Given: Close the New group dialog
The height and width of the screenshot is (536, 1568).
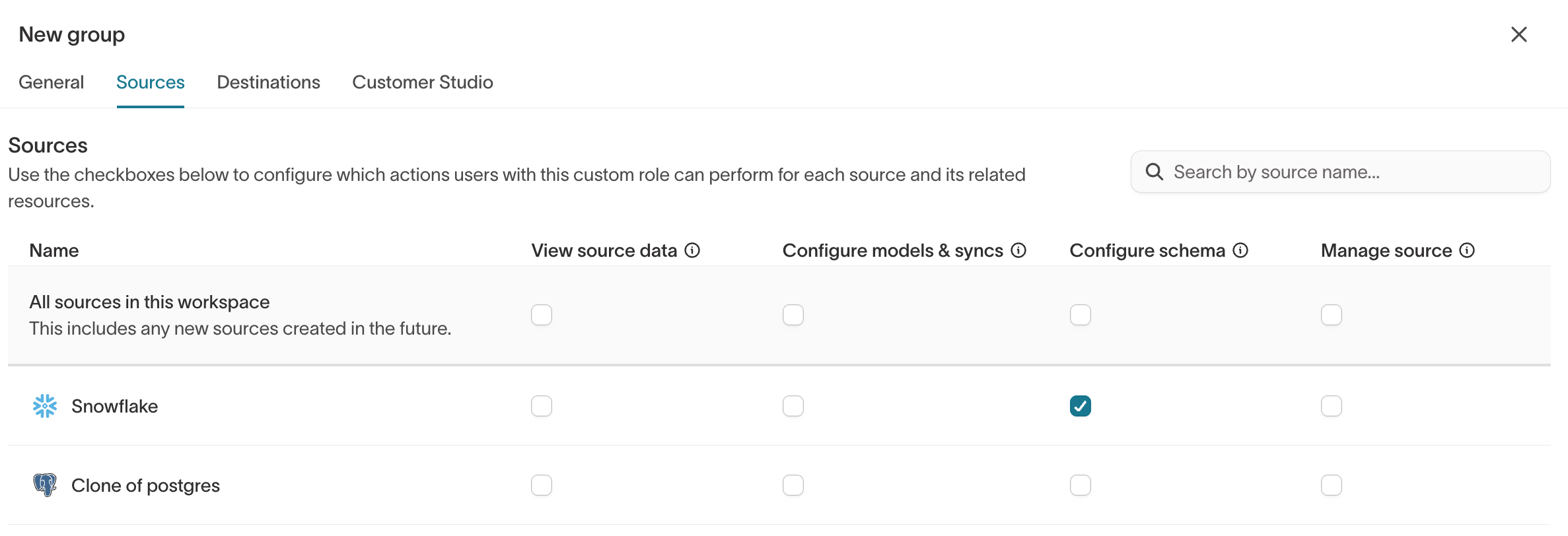Looking at the screenshot, I should point(1519,34).
